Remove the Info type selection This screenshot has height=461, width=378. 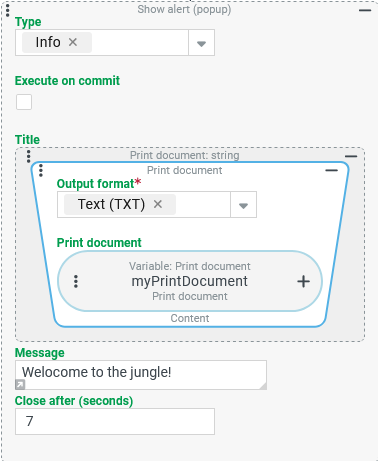[x=73, y=42]
